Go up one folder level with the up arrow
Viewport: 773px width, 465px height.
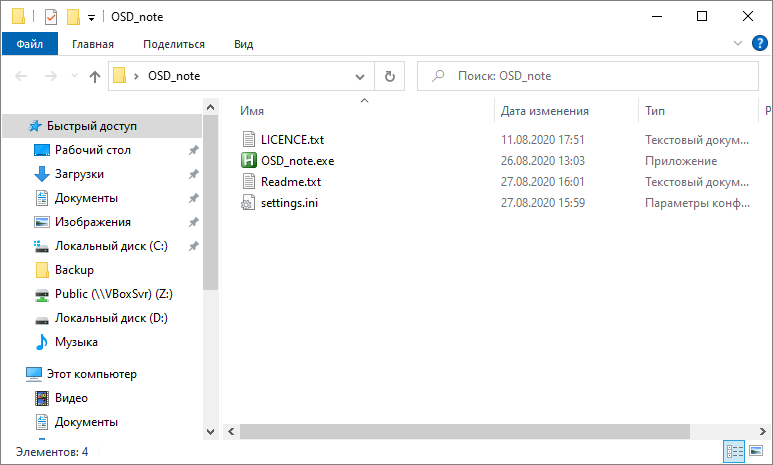pyautogui.click(x=95, y=76)
